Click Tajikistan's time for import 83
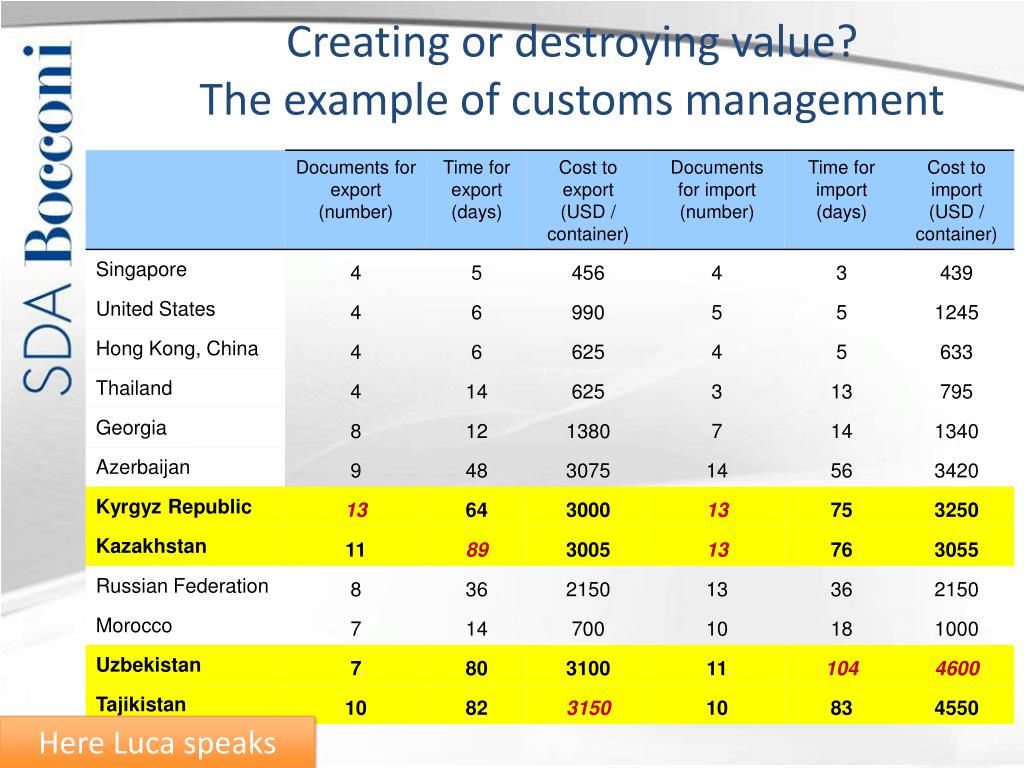 841,708
